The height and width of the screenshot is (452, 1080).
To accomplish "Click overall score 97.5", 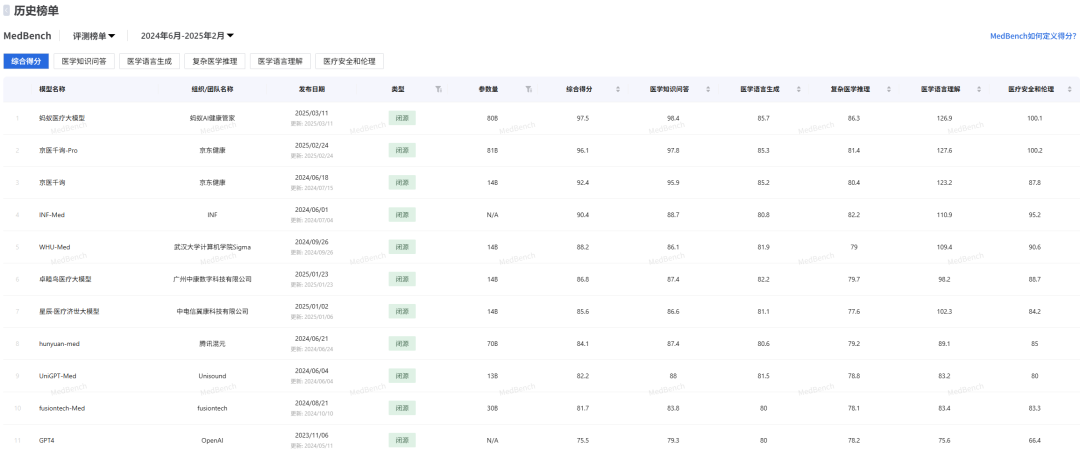I will [583, 118].
